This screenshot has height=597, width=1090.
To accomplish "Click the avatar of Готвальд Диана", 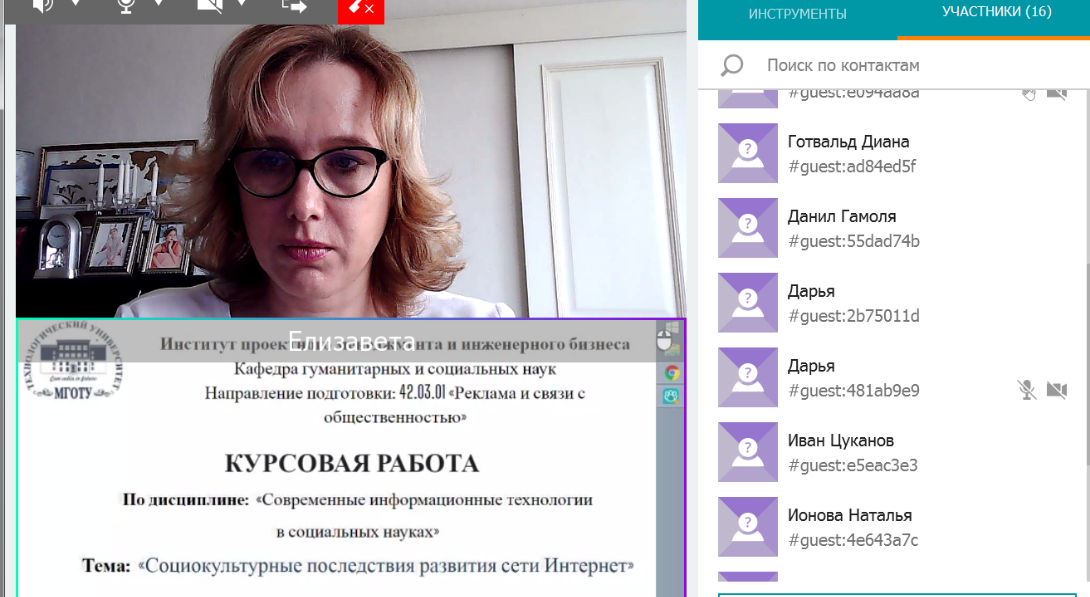I will pos(748,153).
